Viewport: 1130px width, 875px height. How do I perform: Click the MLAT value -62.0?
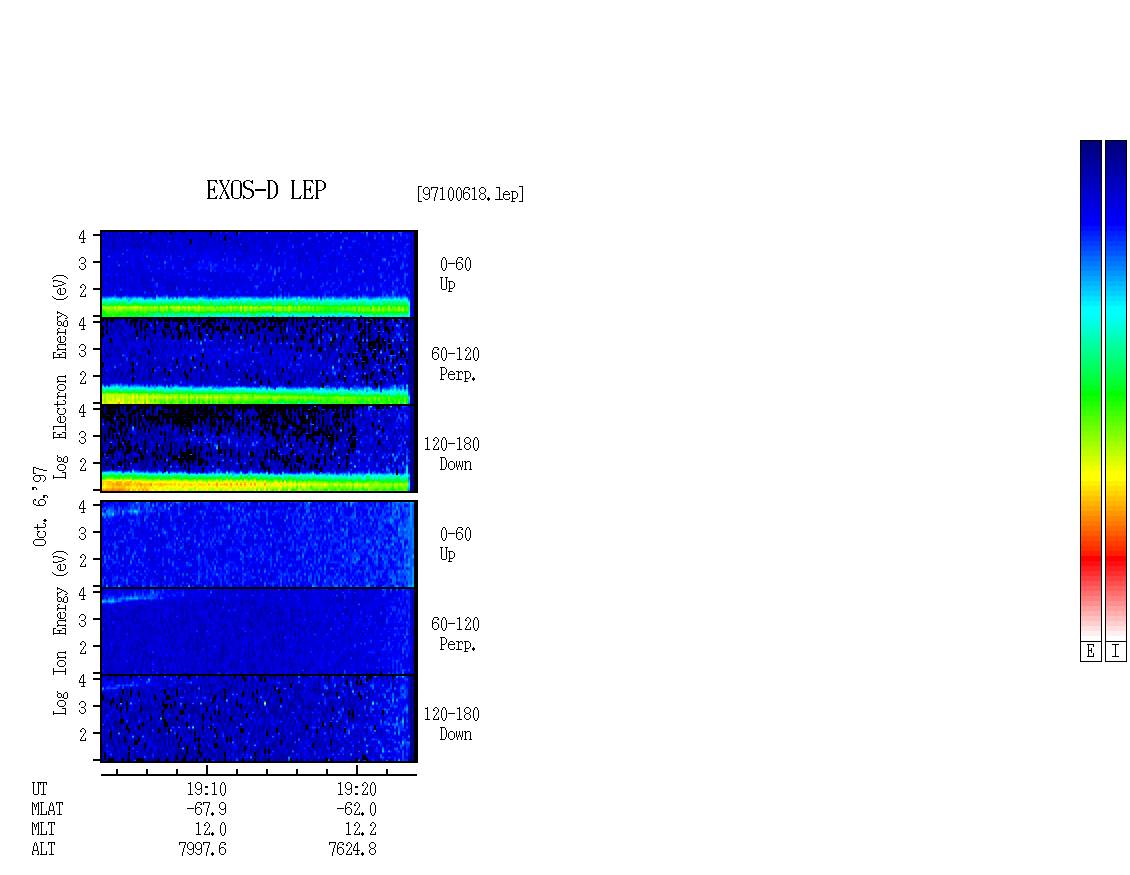point(356,809)
